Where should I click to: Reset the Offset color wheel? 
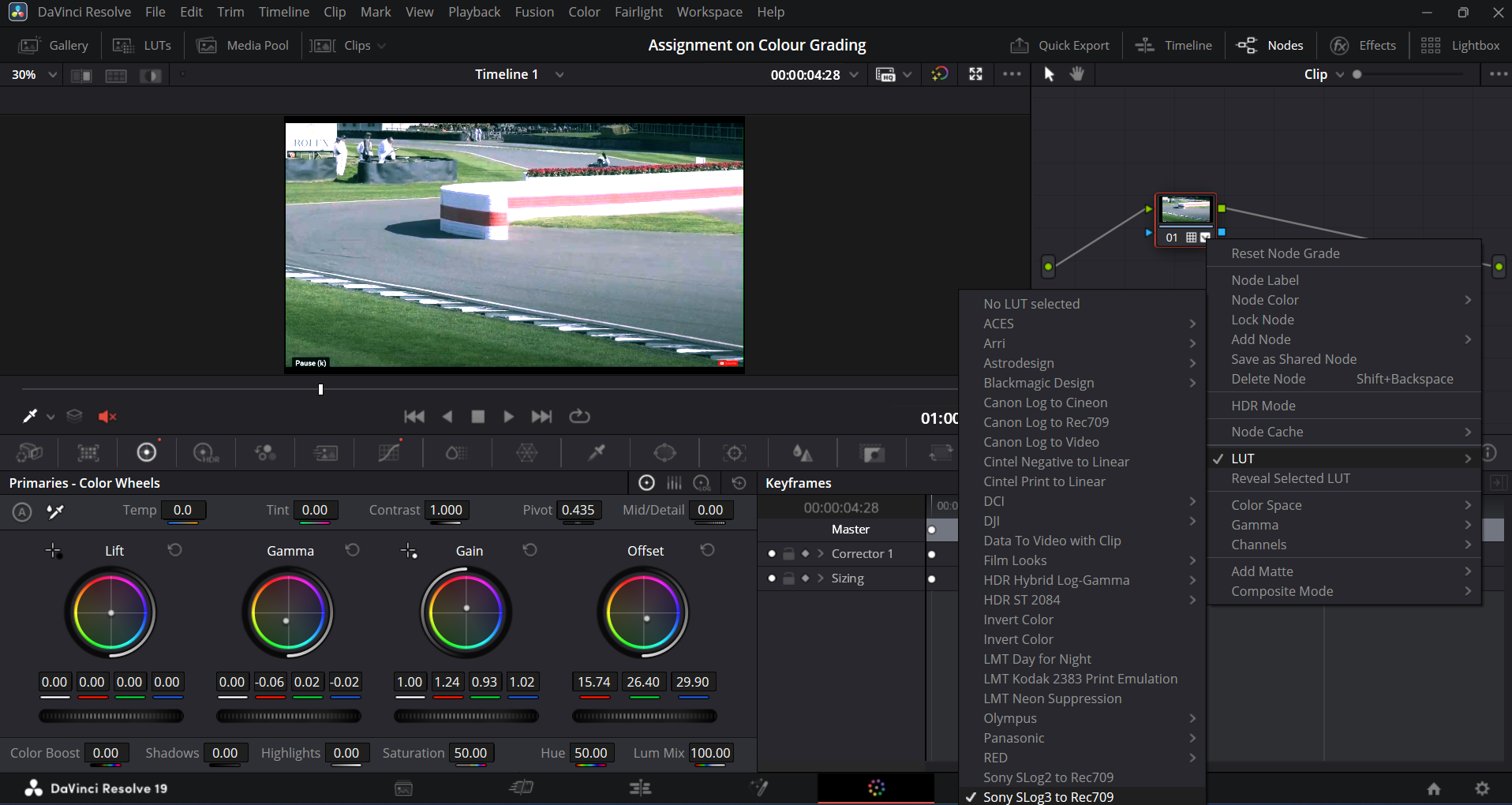point(708,549)
